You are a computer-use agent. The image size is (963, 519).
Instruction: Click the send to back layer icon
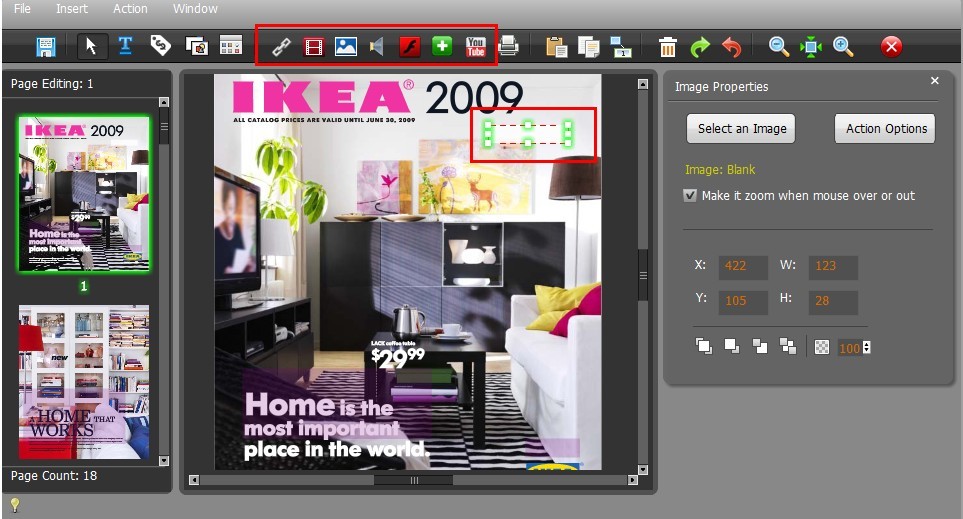coord(788,346)
